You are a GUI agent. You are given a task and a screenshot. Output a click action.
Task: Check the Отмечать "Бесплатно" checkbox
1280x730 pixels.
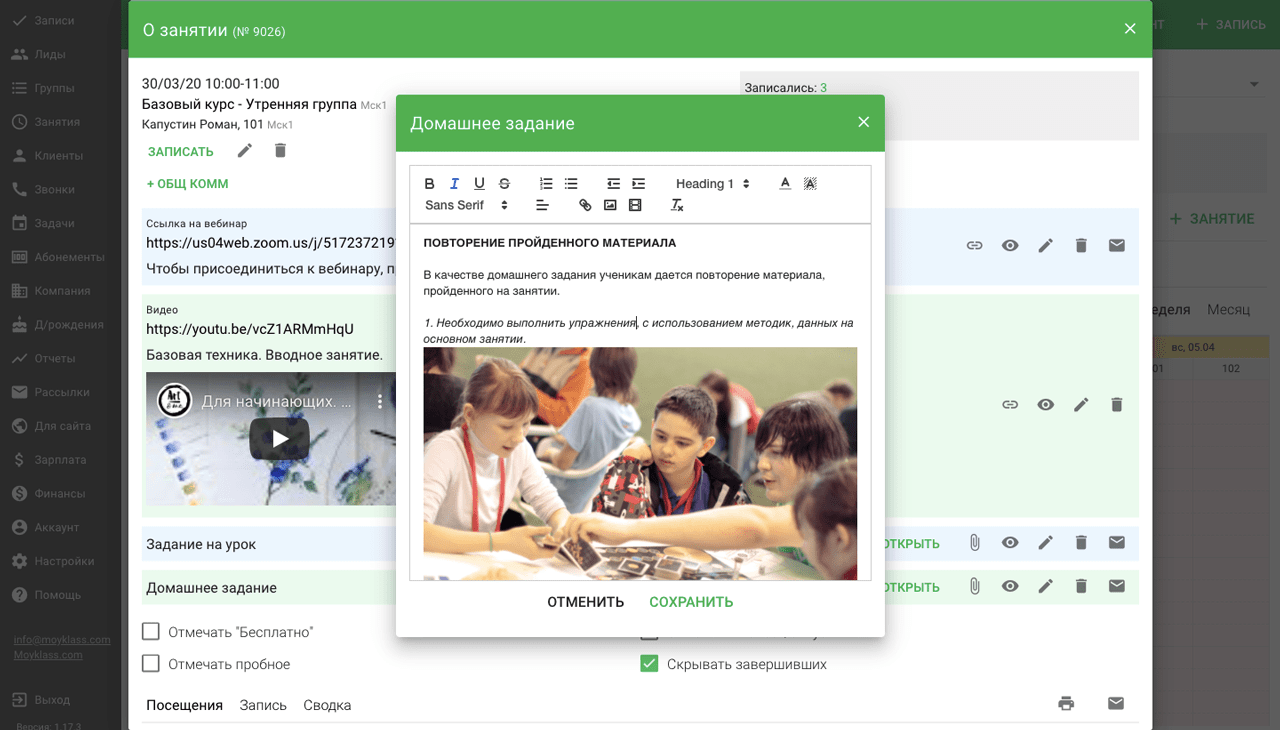coord(151,632)
